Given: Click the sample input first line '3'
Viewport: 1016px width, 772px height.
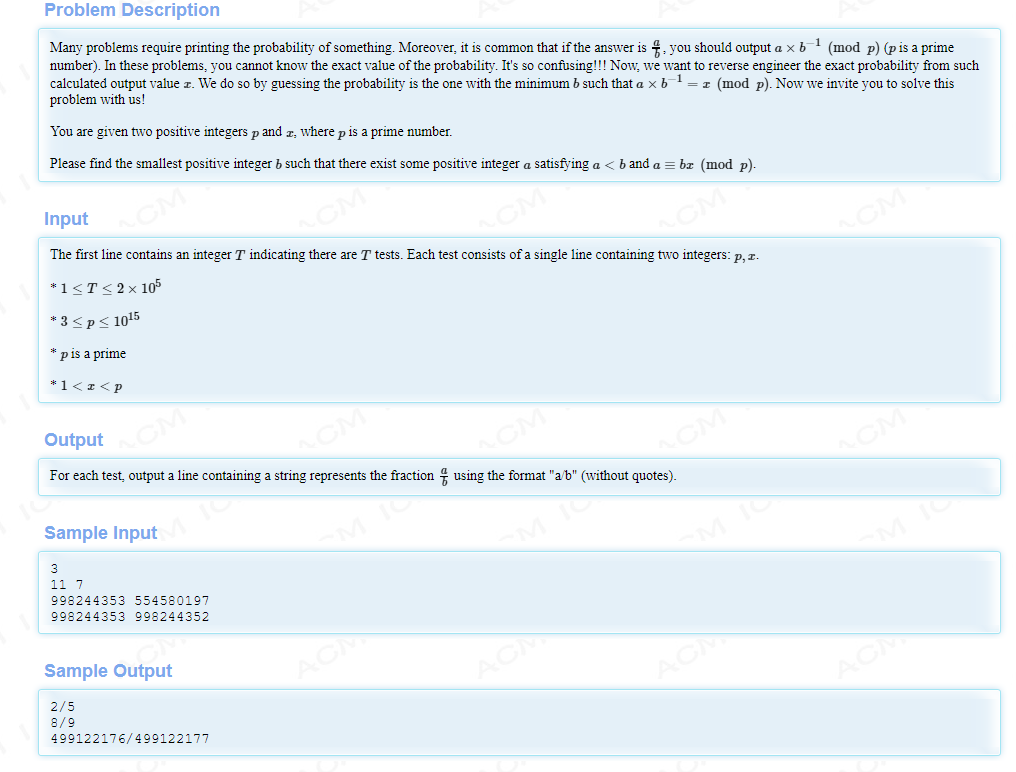Looking at the screenshot, I should [x=54, y=568].
